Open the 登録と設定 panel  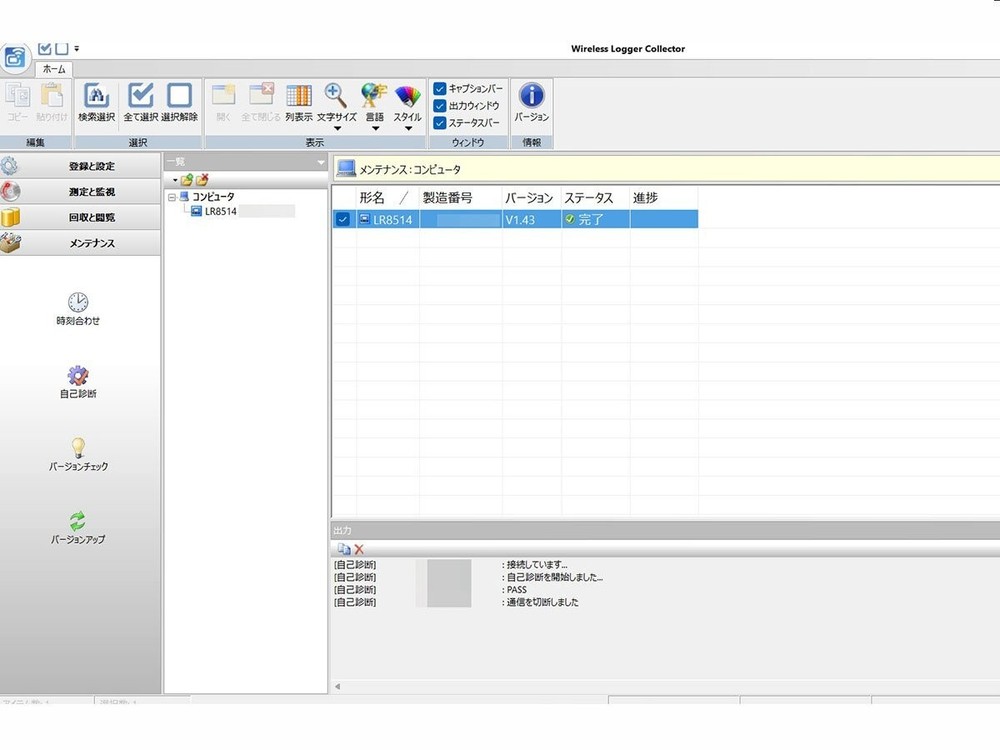pos(80,166)
